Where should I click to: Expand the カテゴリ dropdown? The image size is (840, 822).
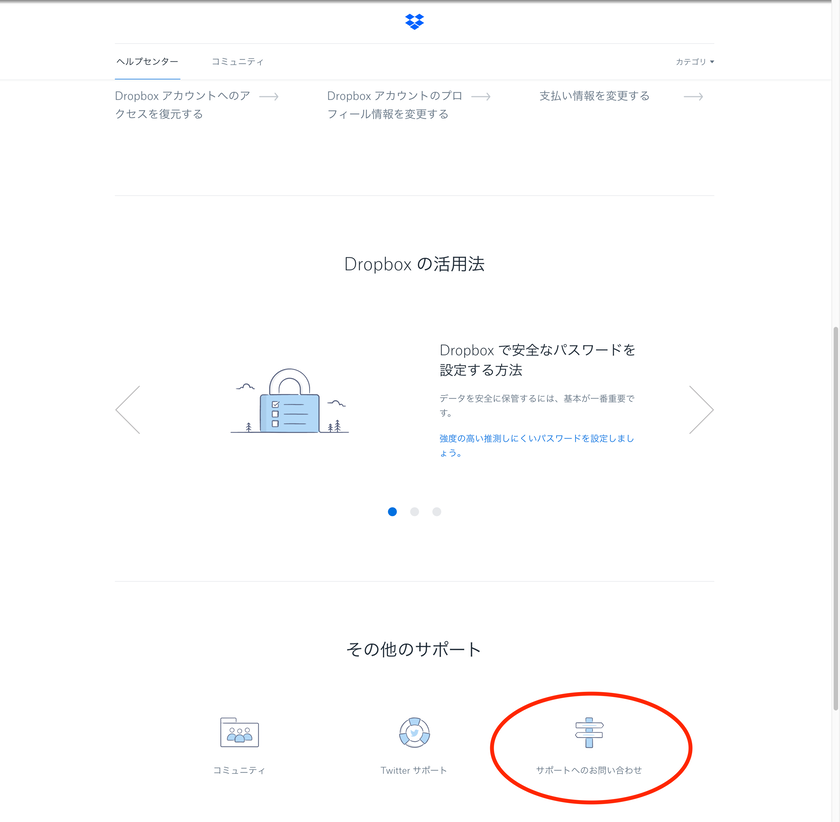point(694,62)
